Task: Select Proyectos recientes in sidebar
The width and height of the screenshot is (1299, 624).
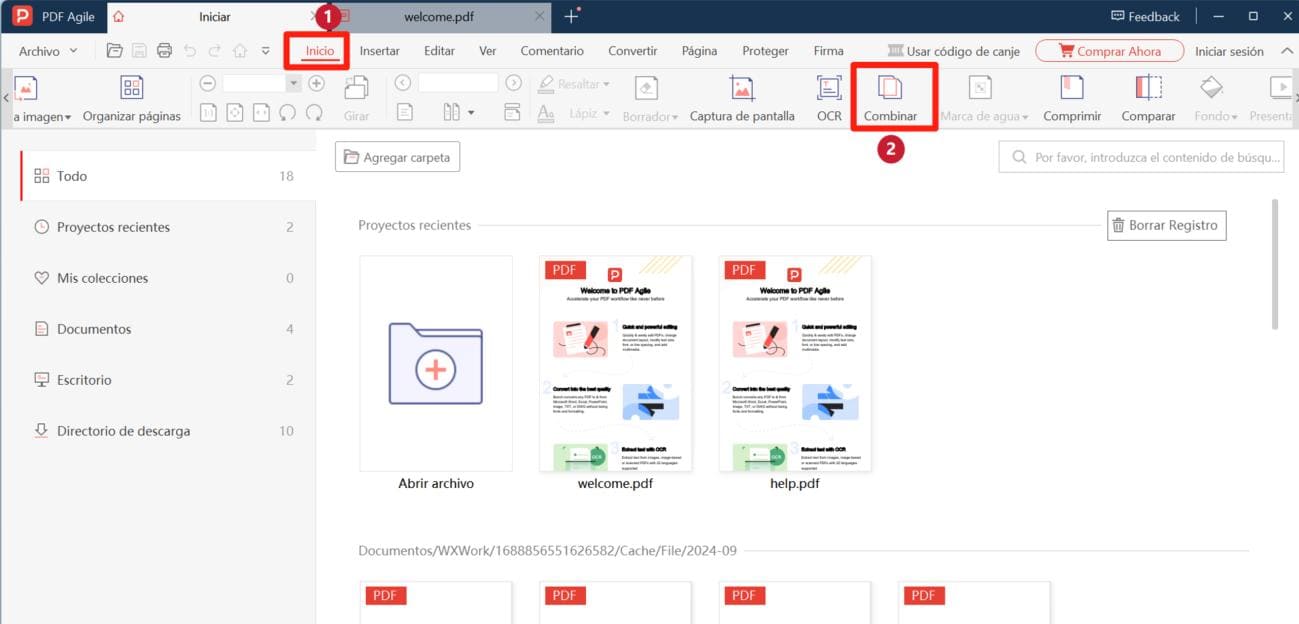Action: tap(167, 227)
